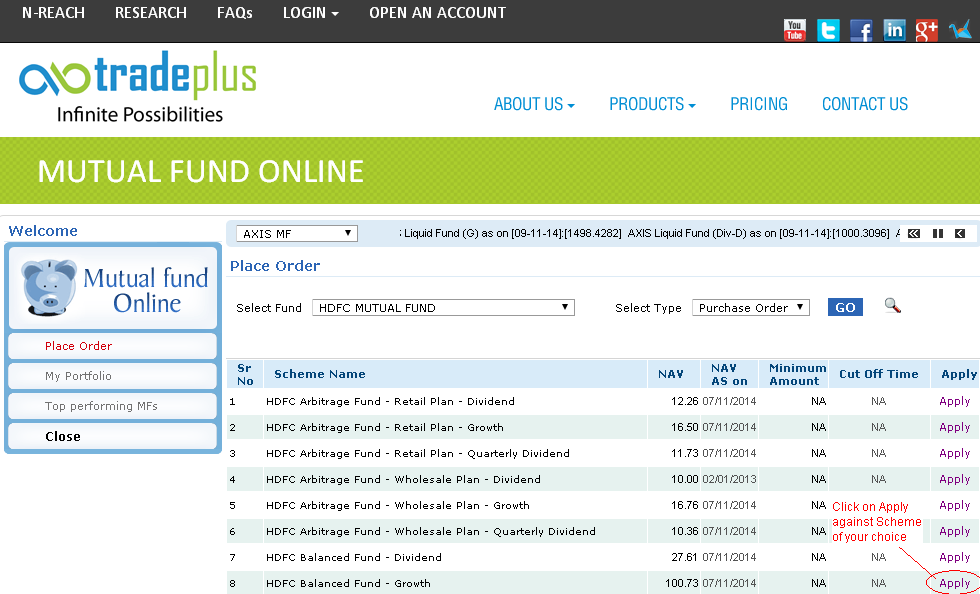Viewport: 980px width, 594px height.
Task: Click 'HDFC Arbitrage Fund - Wholesale Plan - Dividend'
Action: tap(403, 480)
